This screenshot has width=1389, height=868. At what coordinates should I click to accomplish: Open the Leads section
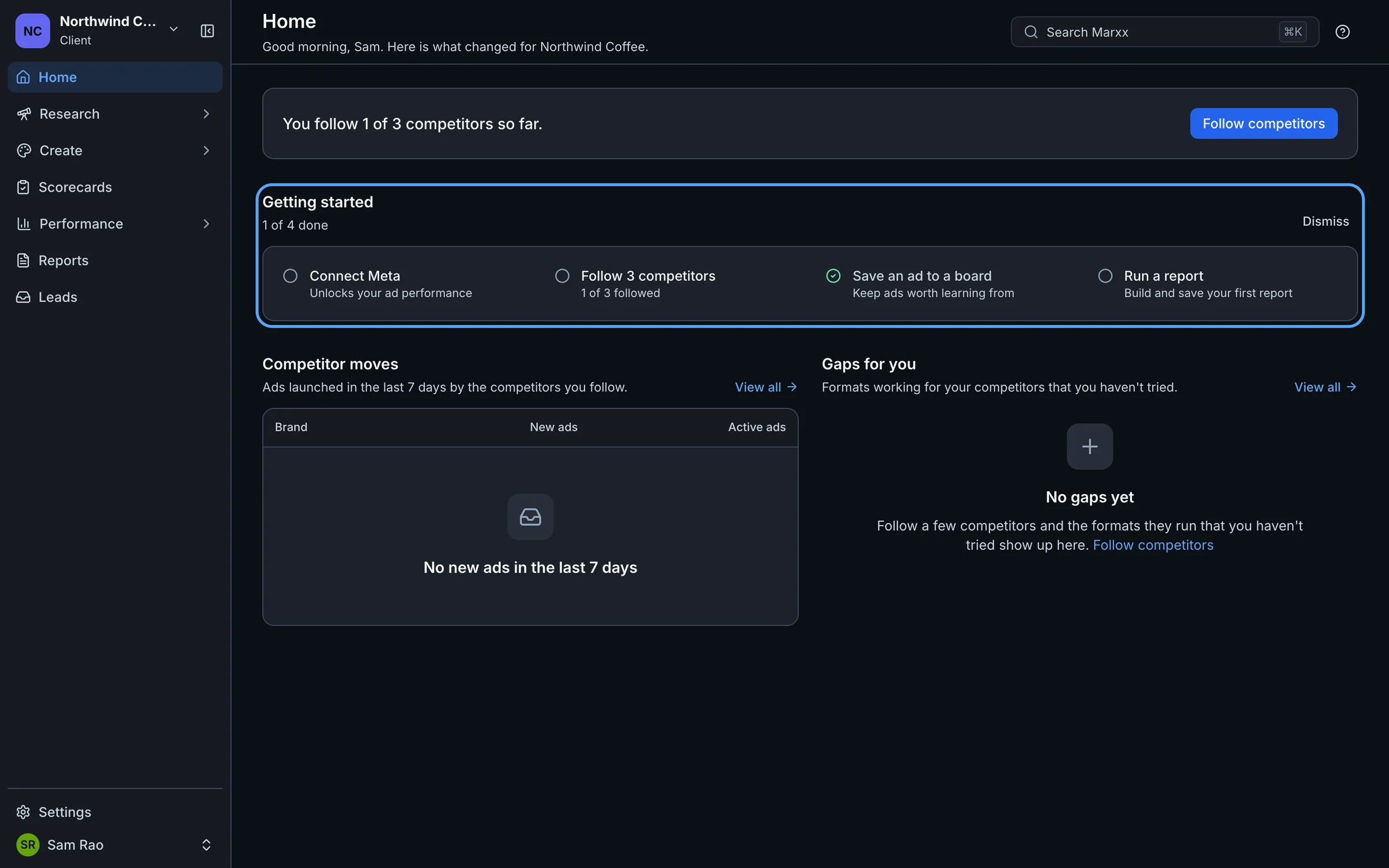(115, 297)
